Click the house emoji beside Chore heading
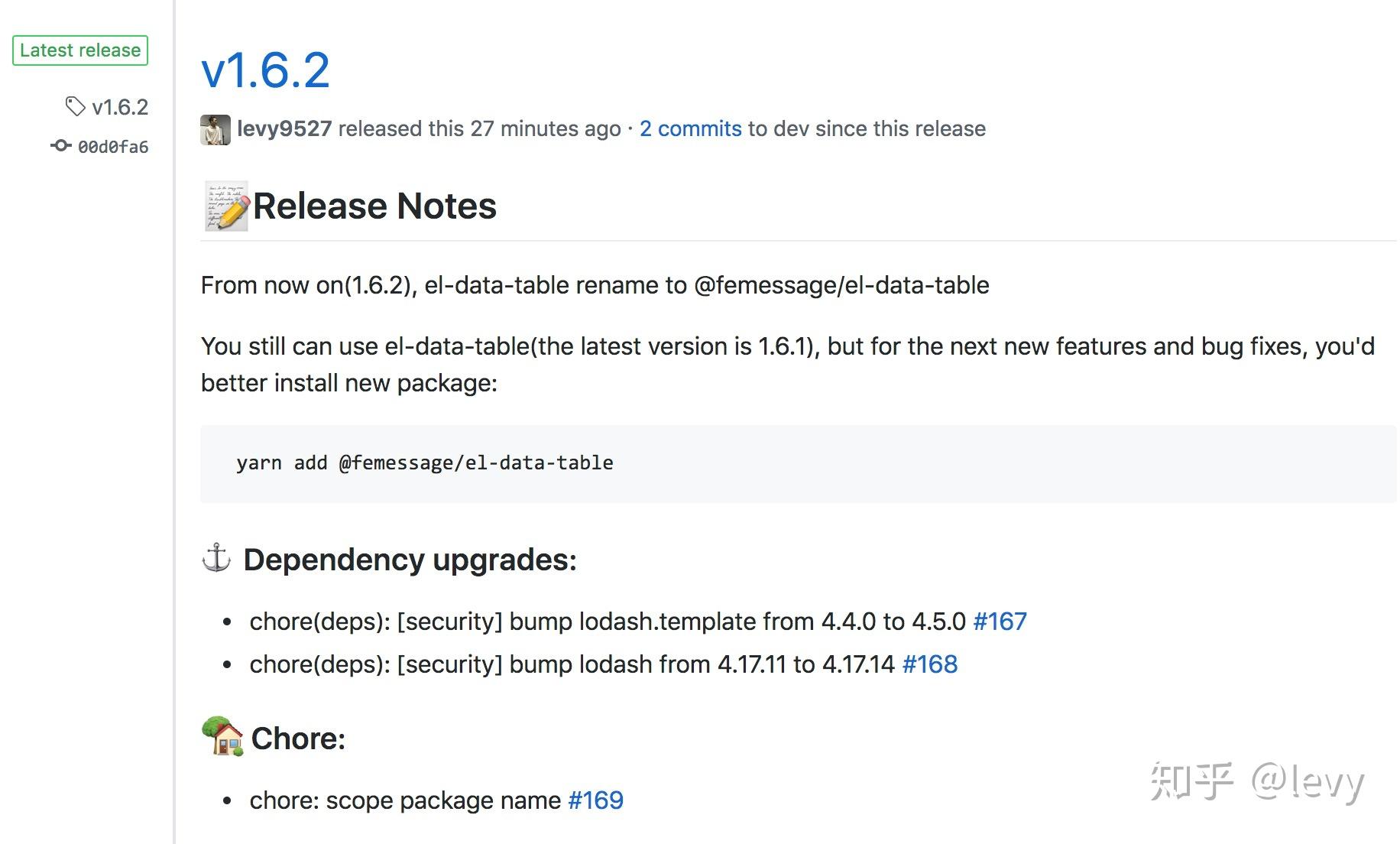 click(x=222, y=737)
